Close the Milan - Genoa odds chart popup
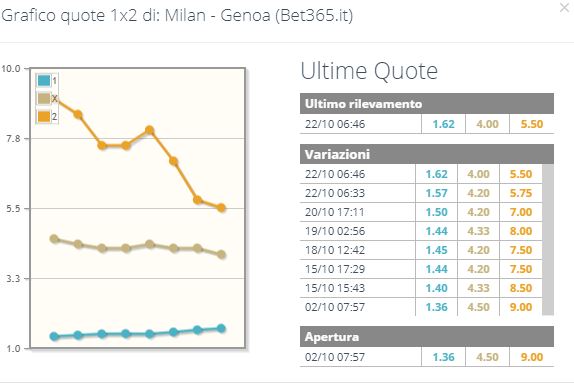This screenshot has width=574, height=388. [x=564, y=8]
